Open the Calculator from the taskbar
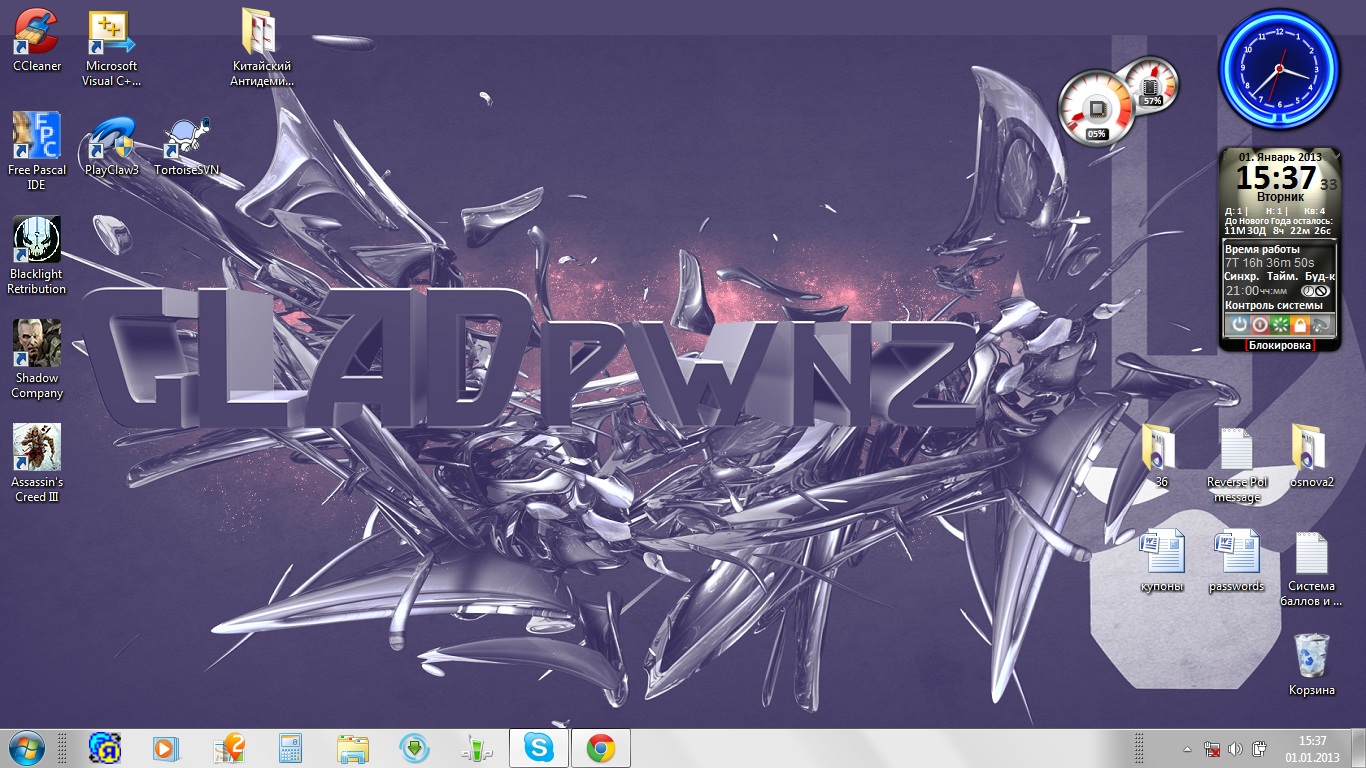Screen dimensions: 1366x768 coord(291,748)
